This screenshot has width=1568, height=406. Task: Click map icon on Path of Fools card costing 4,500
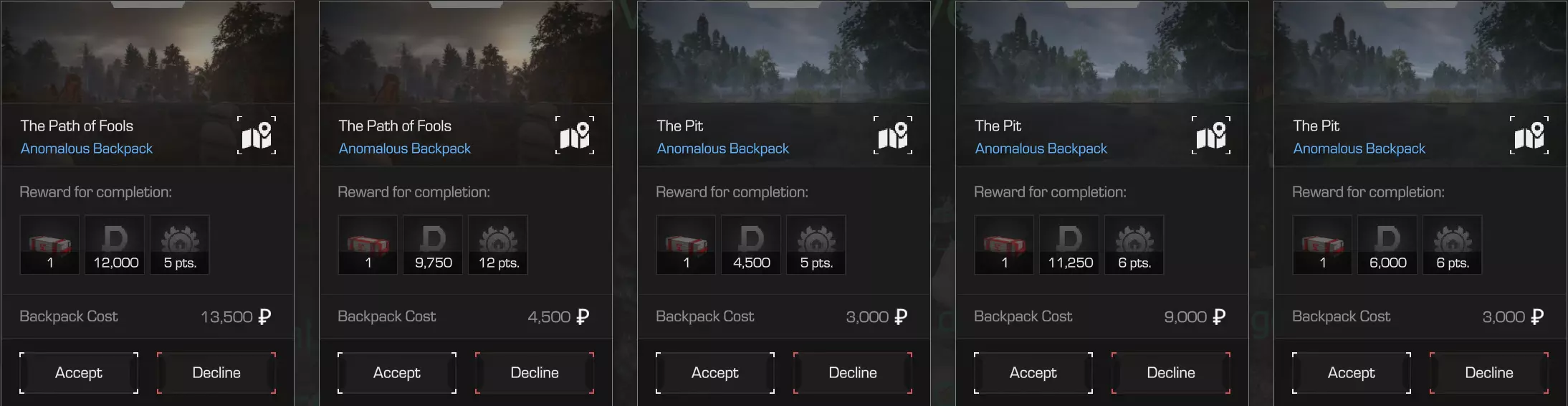coord(575,136)
